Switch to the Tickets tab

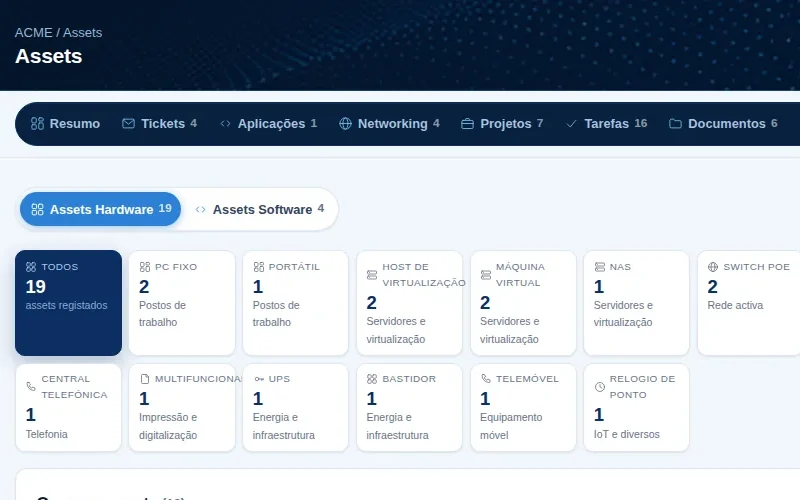click(159, 124)
